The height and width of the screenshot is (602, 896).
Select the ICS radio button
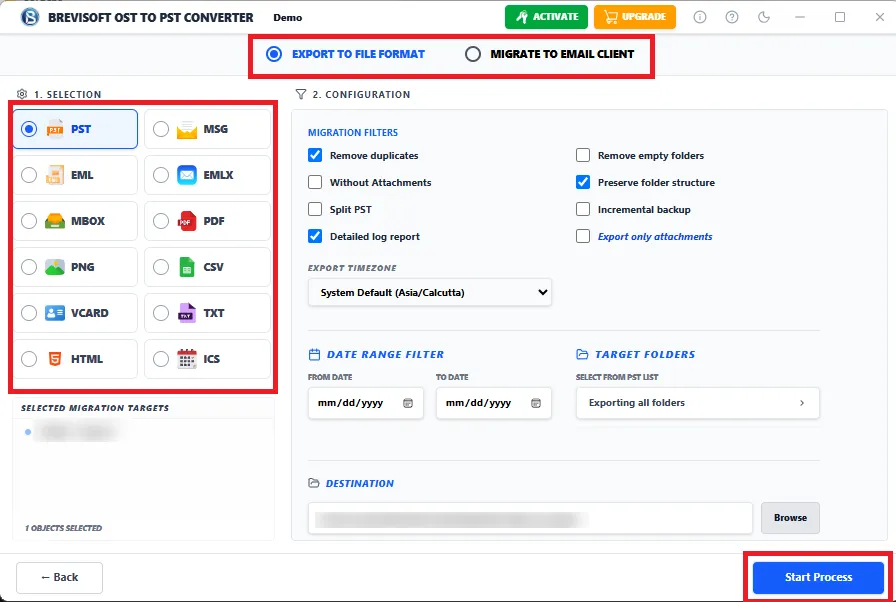click(x=161, y=359)
